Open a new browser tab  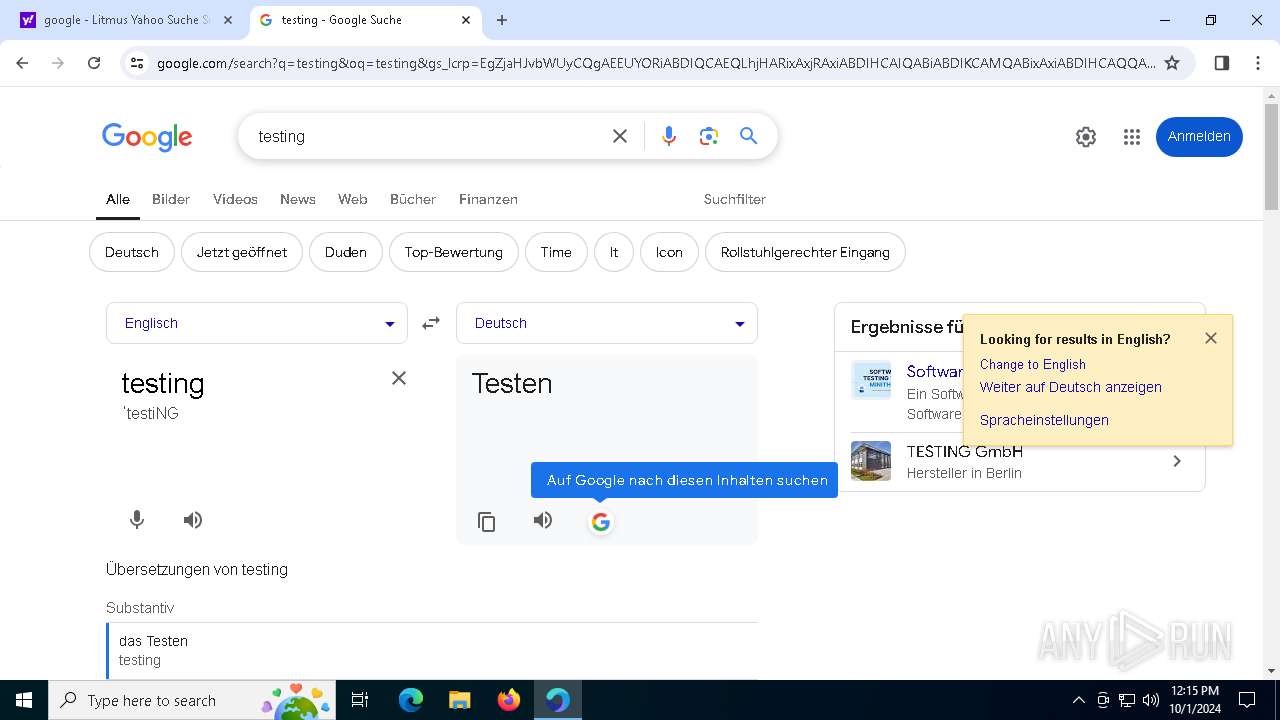[502, 20]
